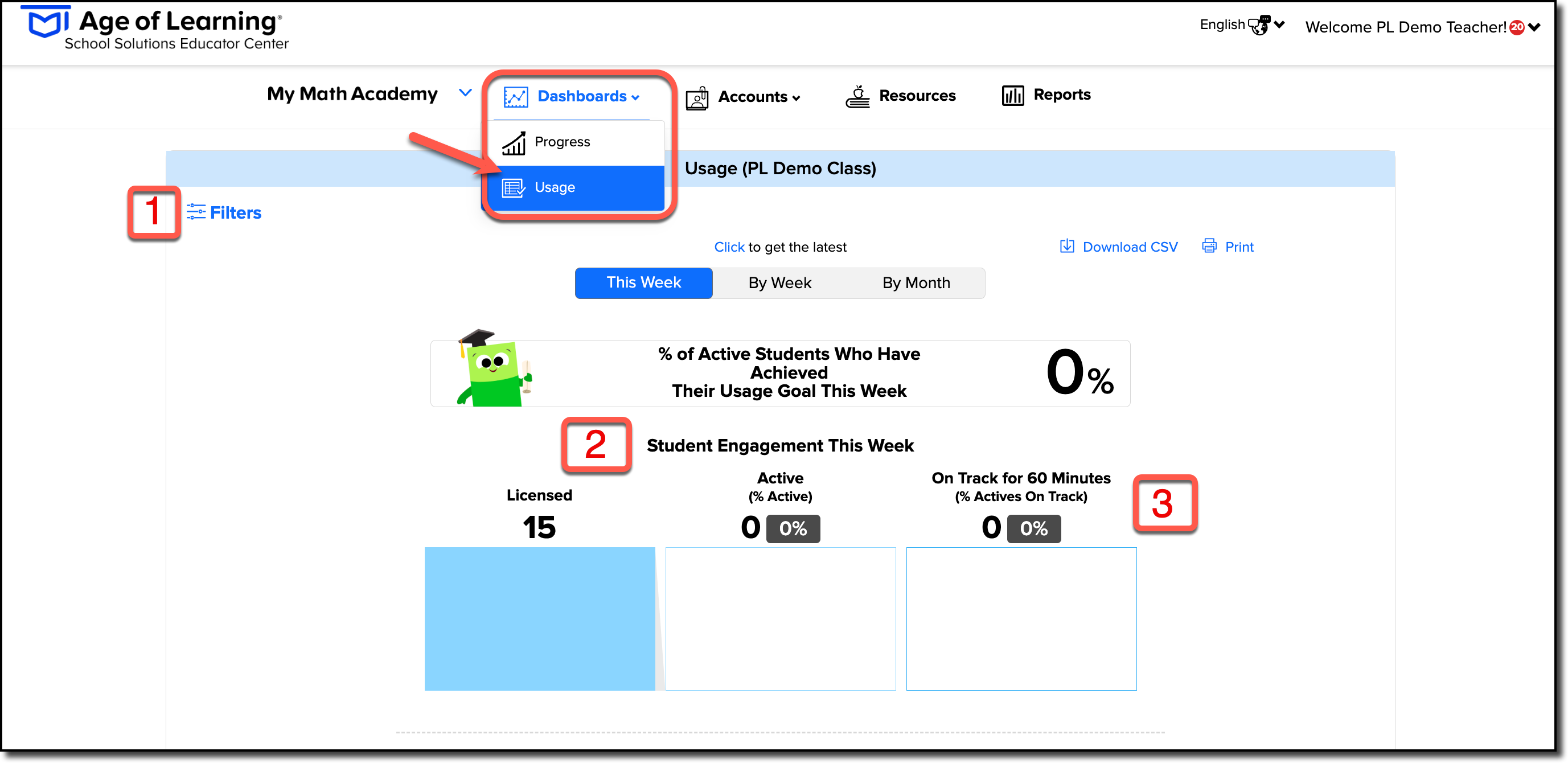This screenshot has width=1568, height=763.
Task: Click the Dashboards chart icon
Action: tap(516, 97)
